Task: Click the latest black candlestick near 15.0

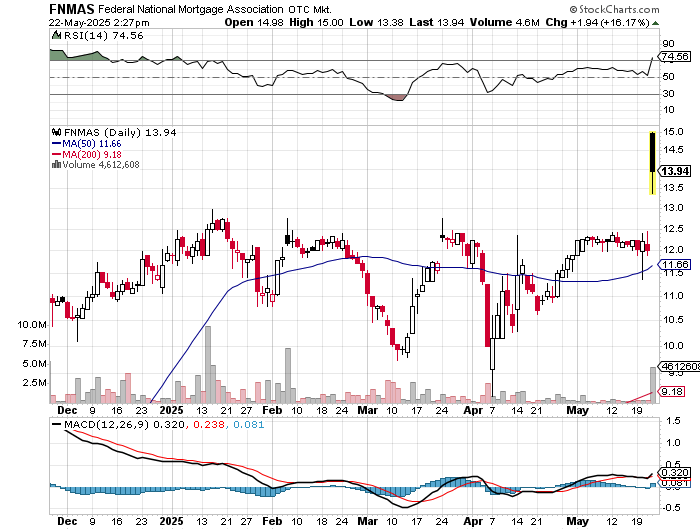Action: [653, 152]
